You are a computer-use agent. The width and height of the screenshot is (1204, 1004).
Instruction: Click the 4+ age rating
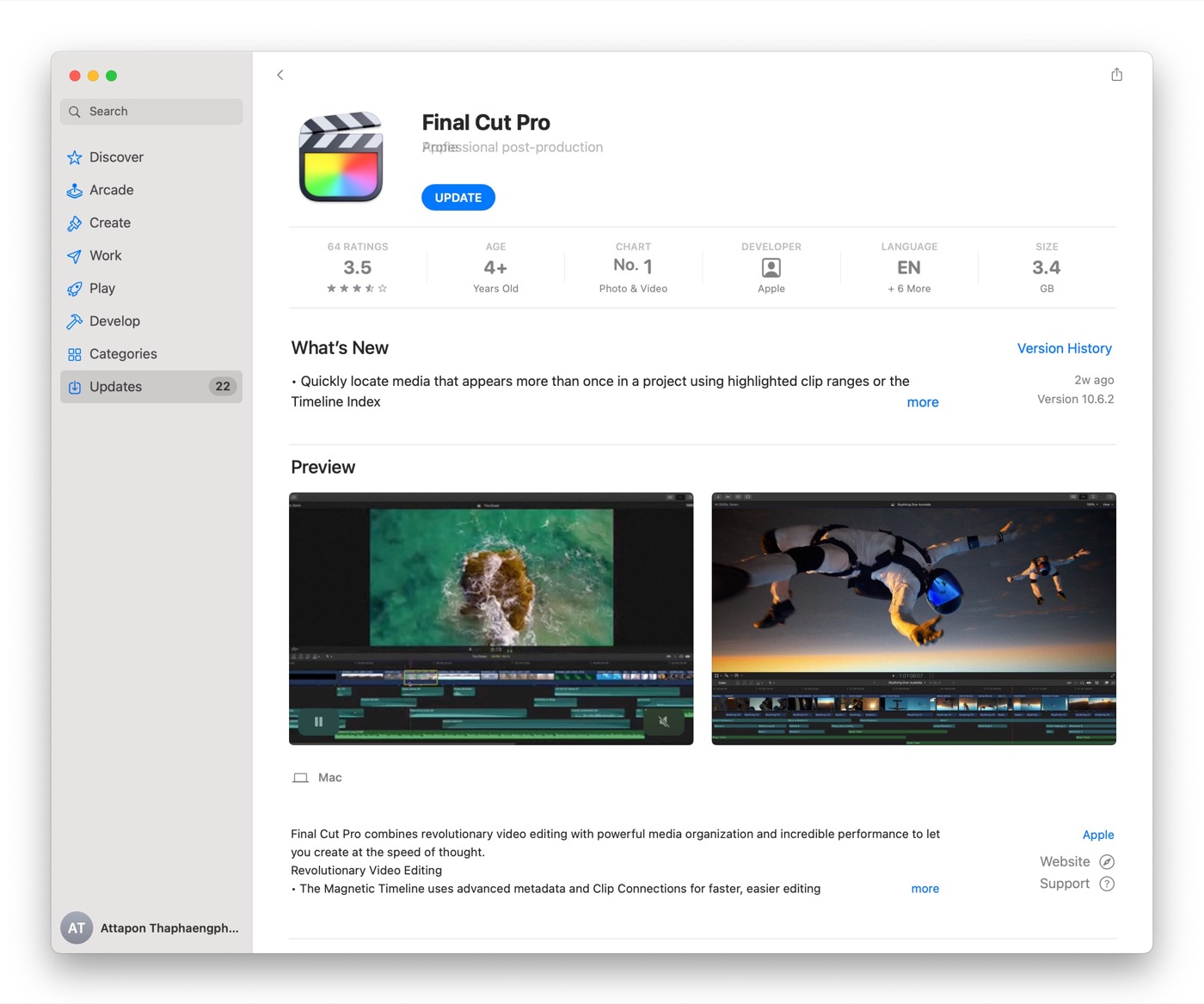[495, 267]
